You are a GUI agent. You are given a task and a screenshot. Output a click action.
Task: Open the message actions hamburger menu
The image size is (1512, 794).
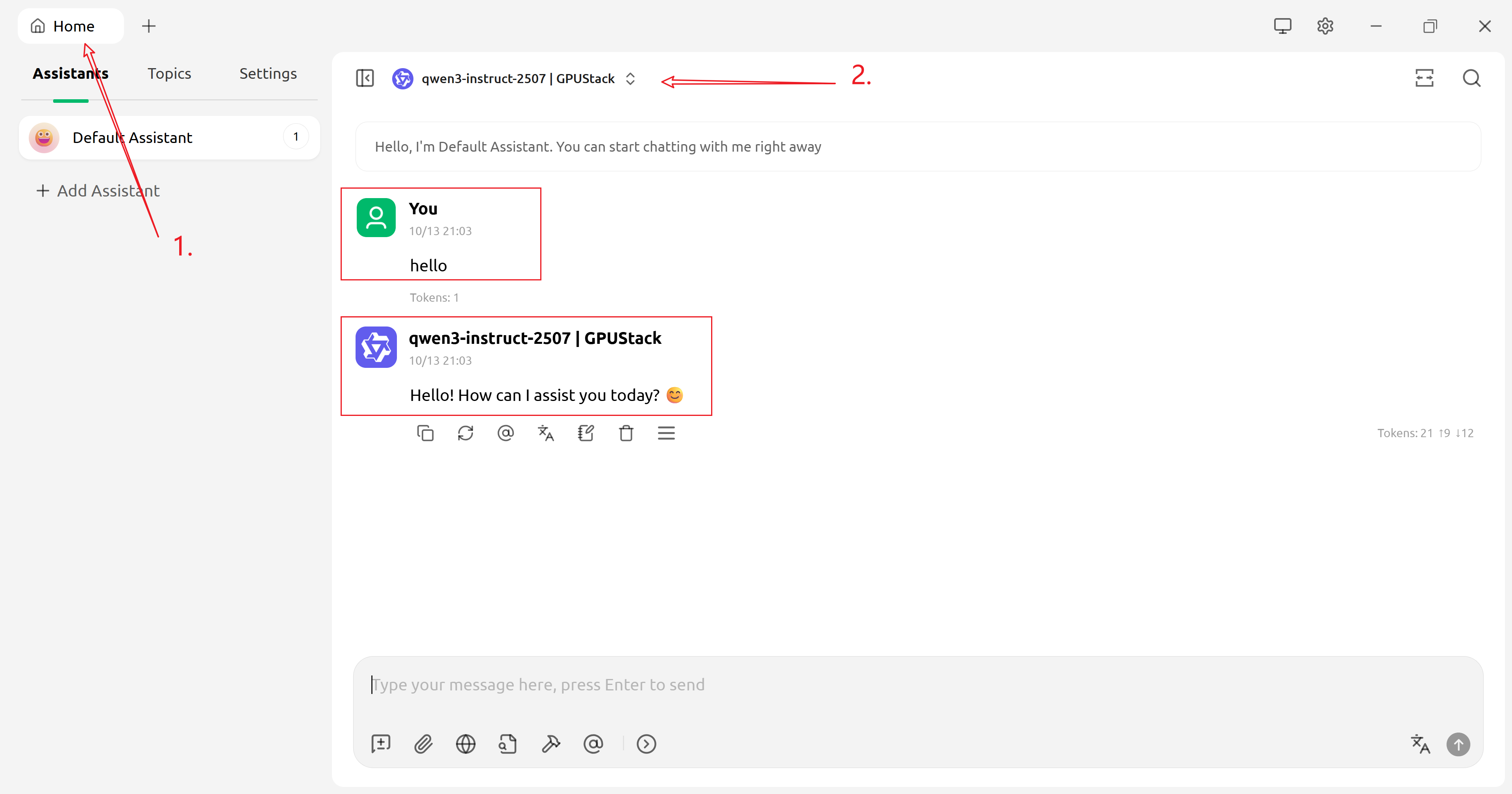point(666,433)
